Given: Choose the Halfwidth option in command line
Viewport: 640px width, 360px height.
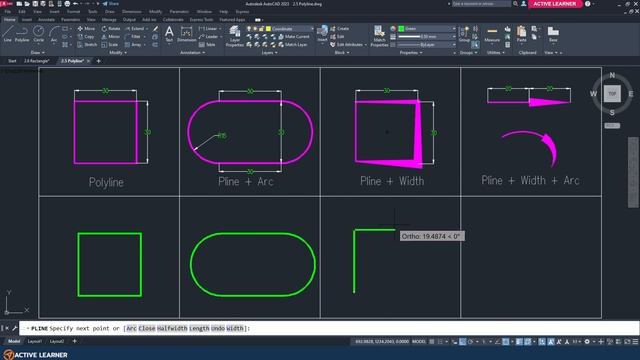Looking at the screenshot, I should (172, 328).
